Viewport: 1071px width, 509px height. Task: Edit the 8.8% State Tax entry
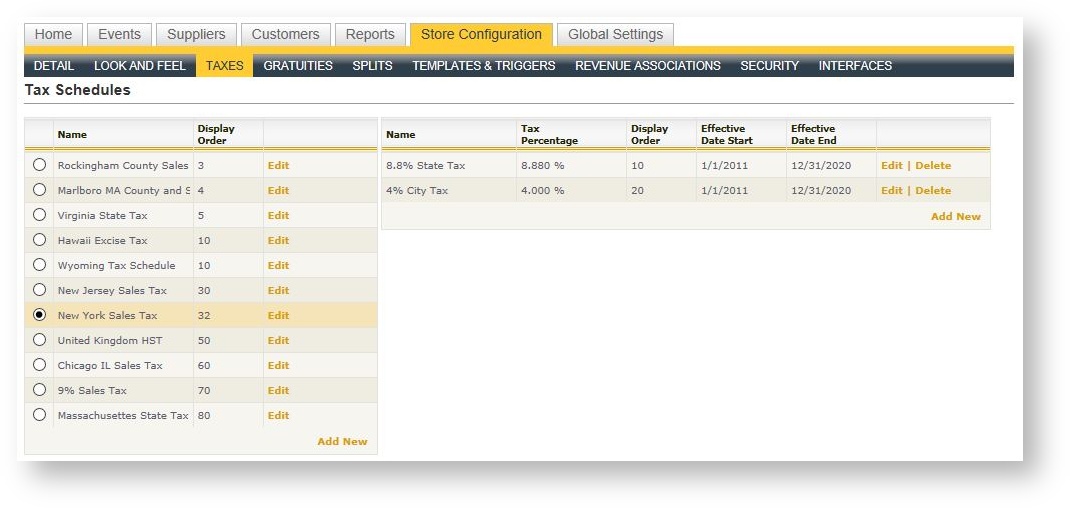coord(891,165)
